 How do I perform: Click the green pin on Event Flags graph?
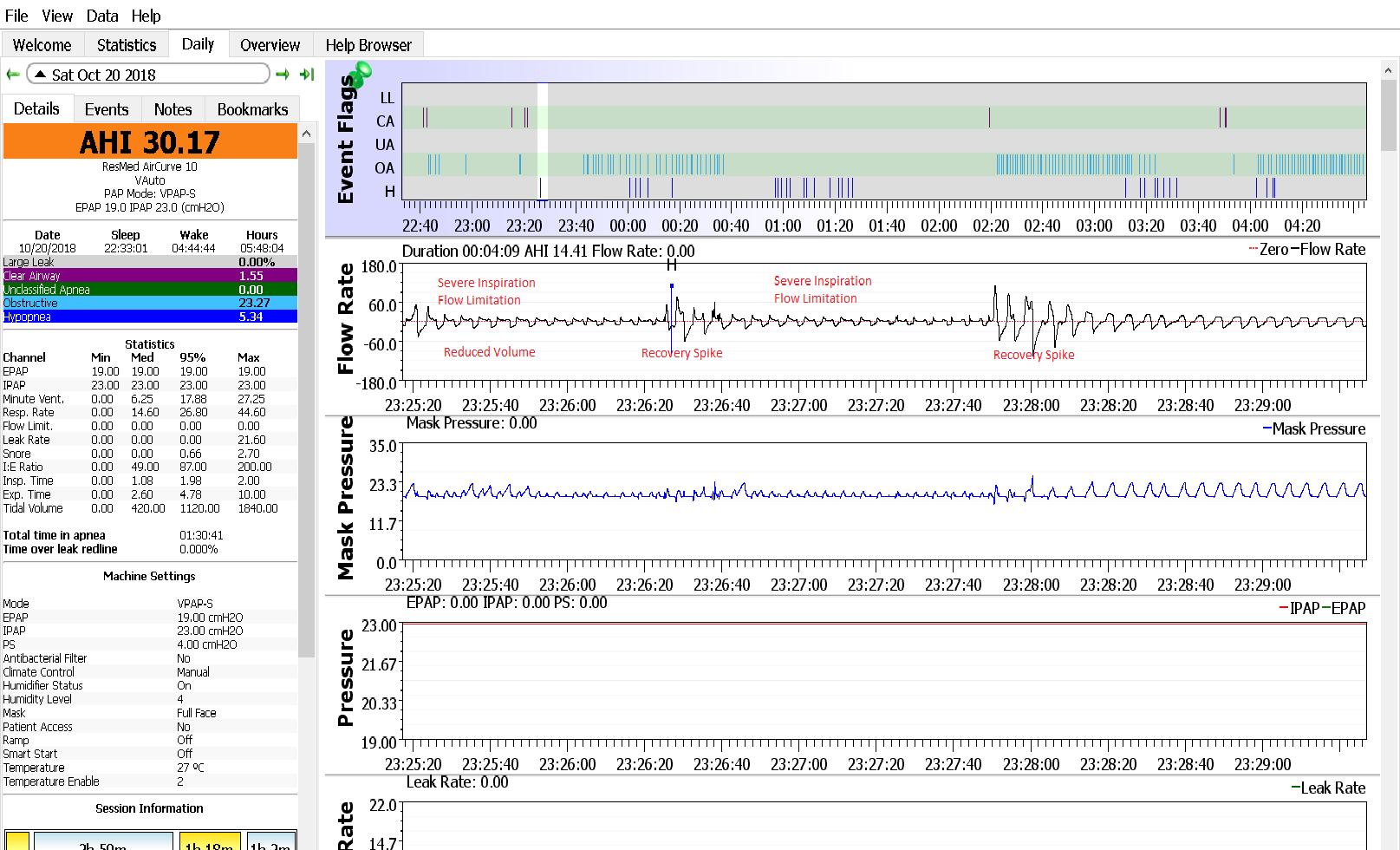tap(360, 73)
